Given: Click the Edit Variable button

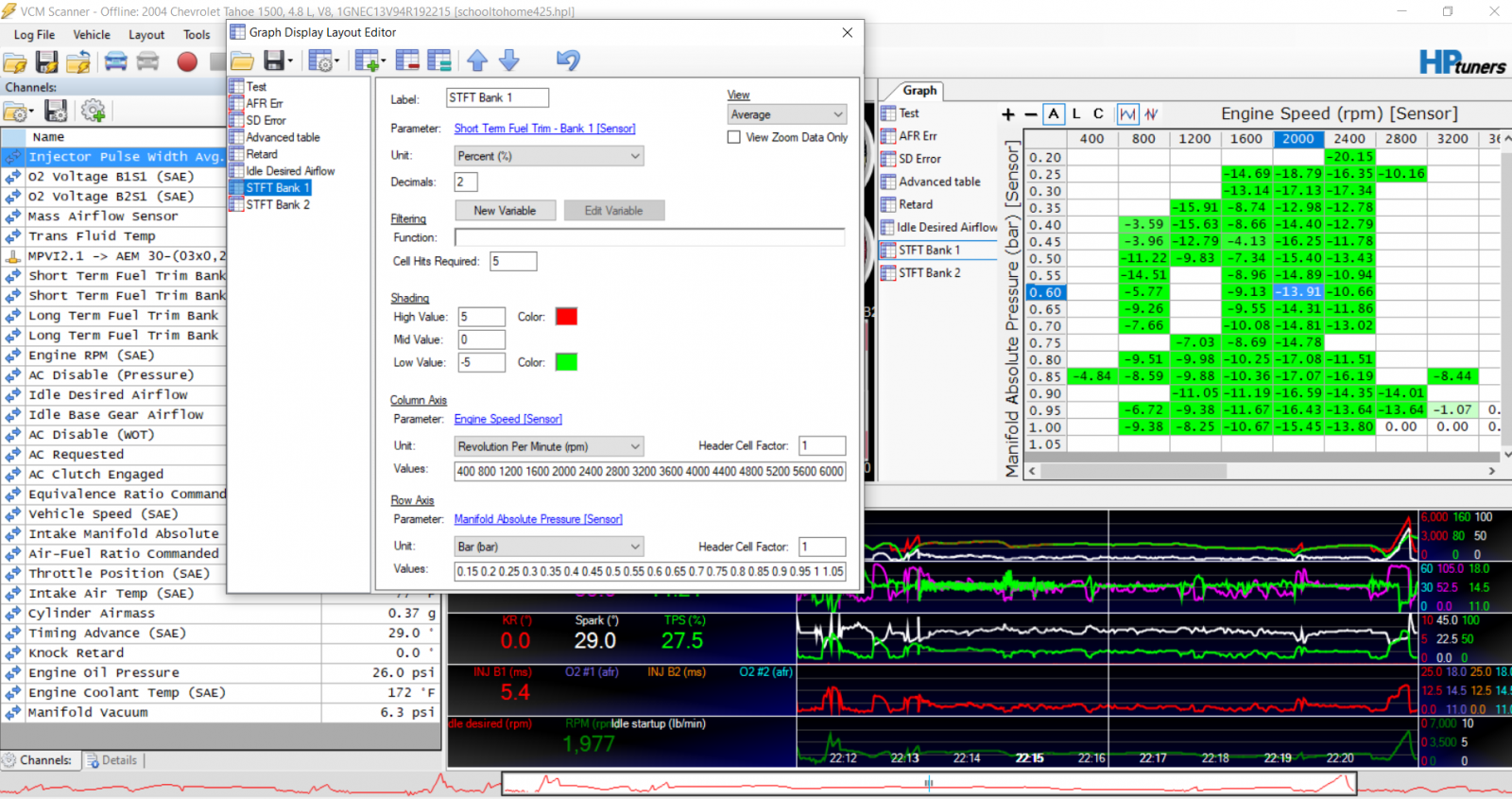Looking at the screenshot, I should click(x=613, y=211).
